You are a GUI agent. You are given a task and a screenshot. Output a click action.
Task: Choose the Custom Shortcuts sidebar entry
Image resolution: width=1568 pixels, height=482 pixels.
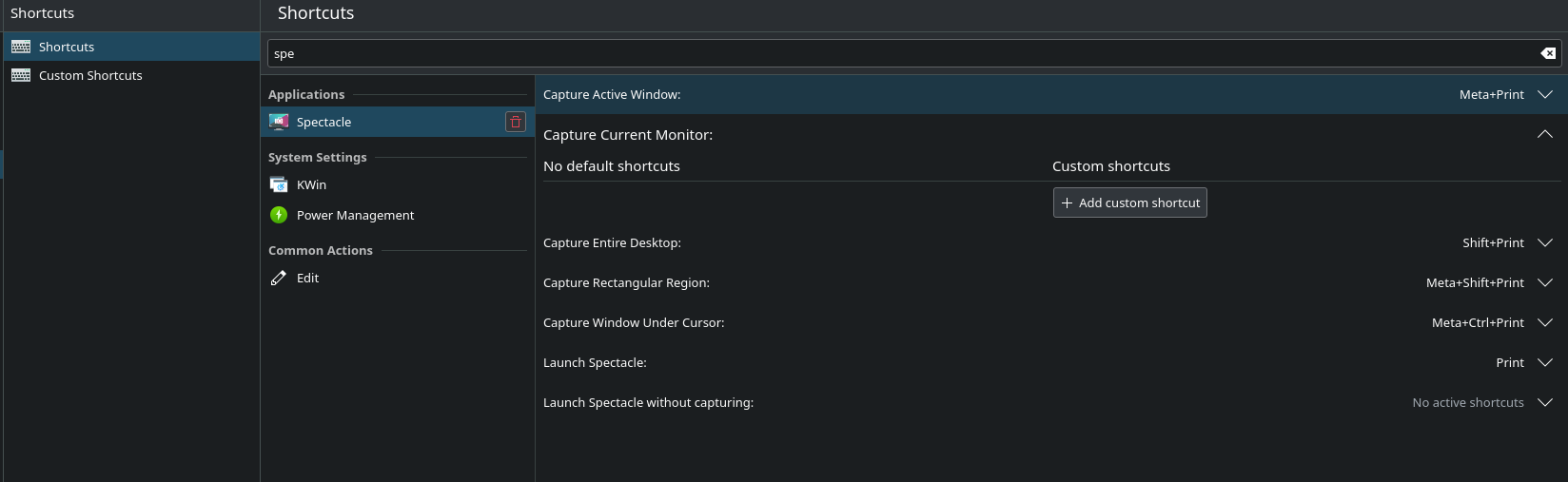(131, 75)
